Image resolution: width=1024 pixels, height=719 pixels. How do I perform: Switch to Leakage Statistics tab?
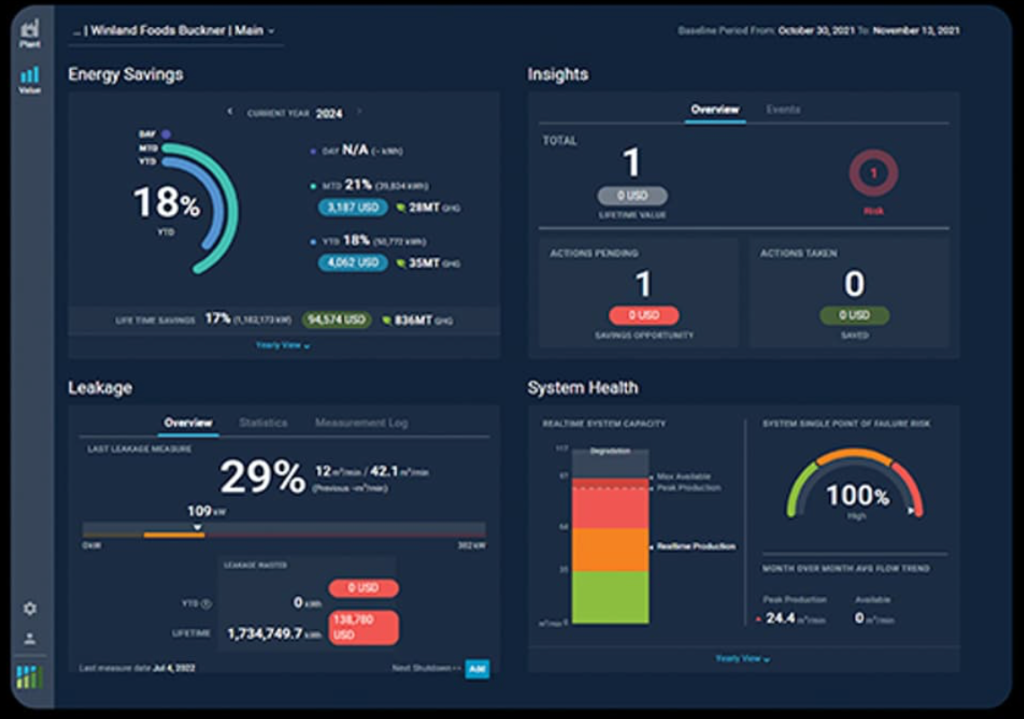coord(263,423)
